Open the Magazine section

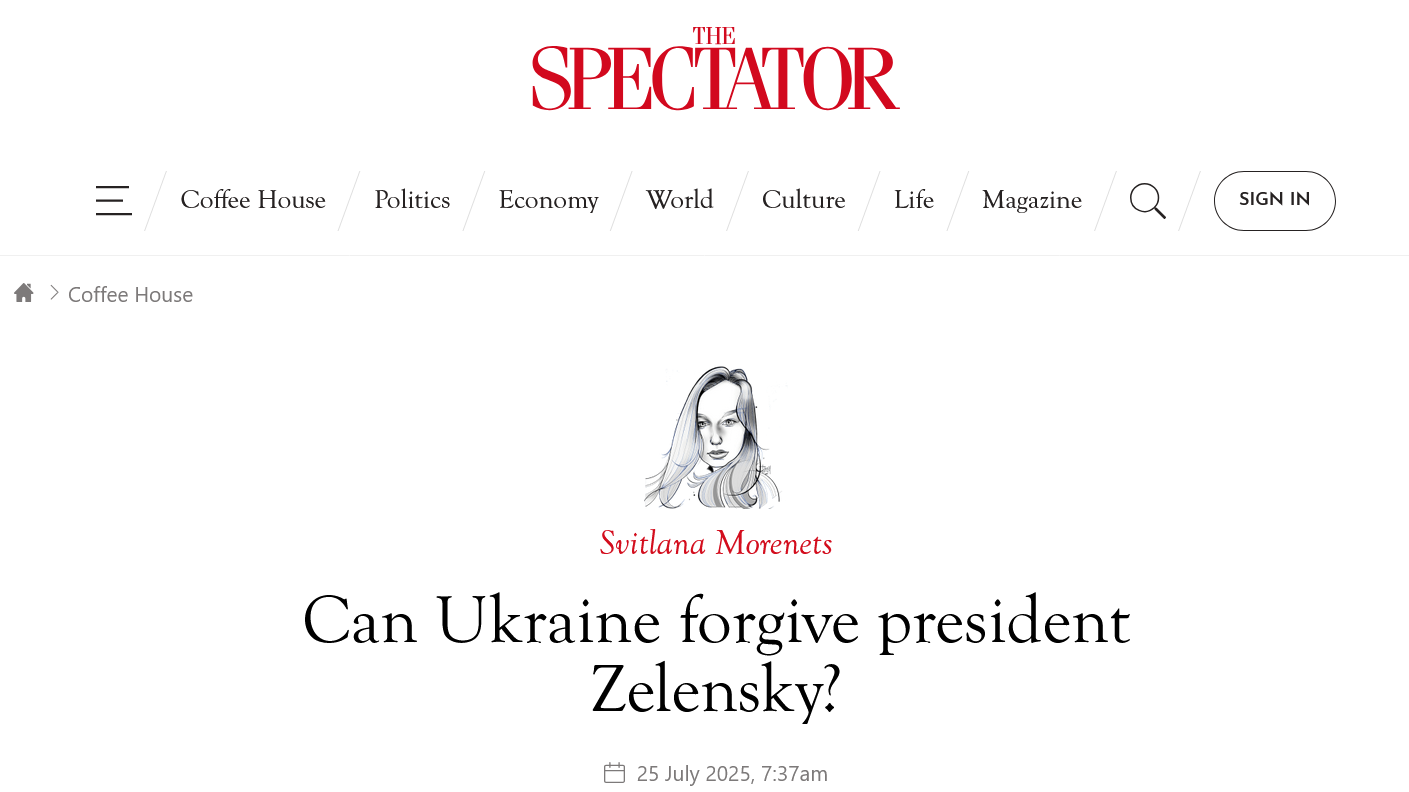coord(1032,200)
